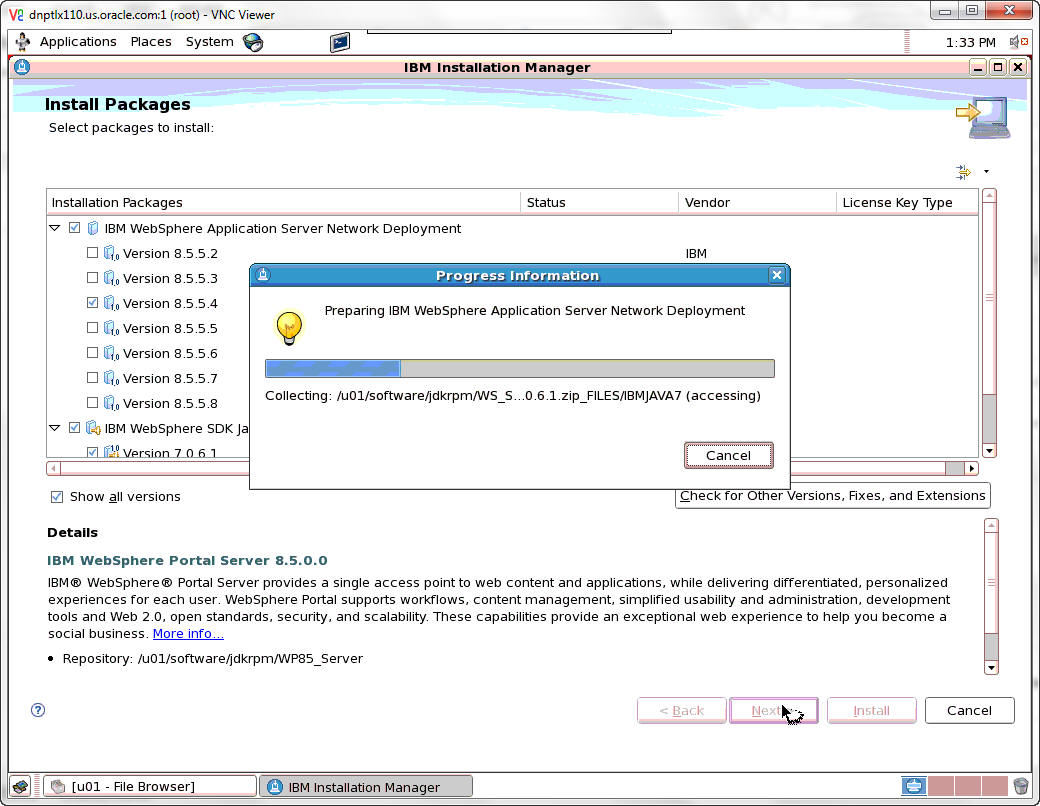Click package list scrollbar up arrow

pyautogui.click(x=990, y=196)
